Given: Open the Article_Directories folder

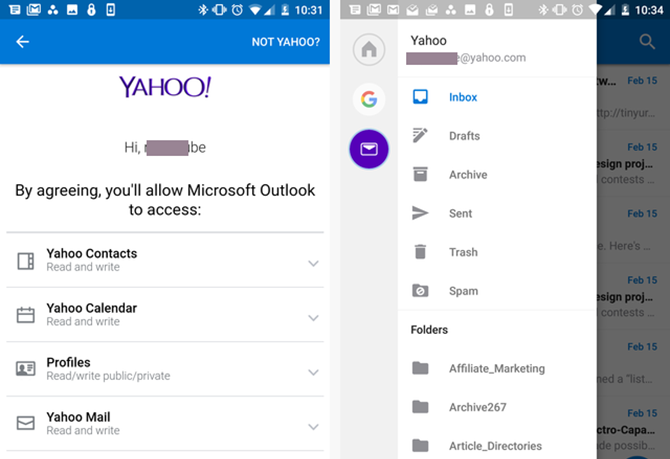Looking at the screenshot, I should [x=497, y=445].
